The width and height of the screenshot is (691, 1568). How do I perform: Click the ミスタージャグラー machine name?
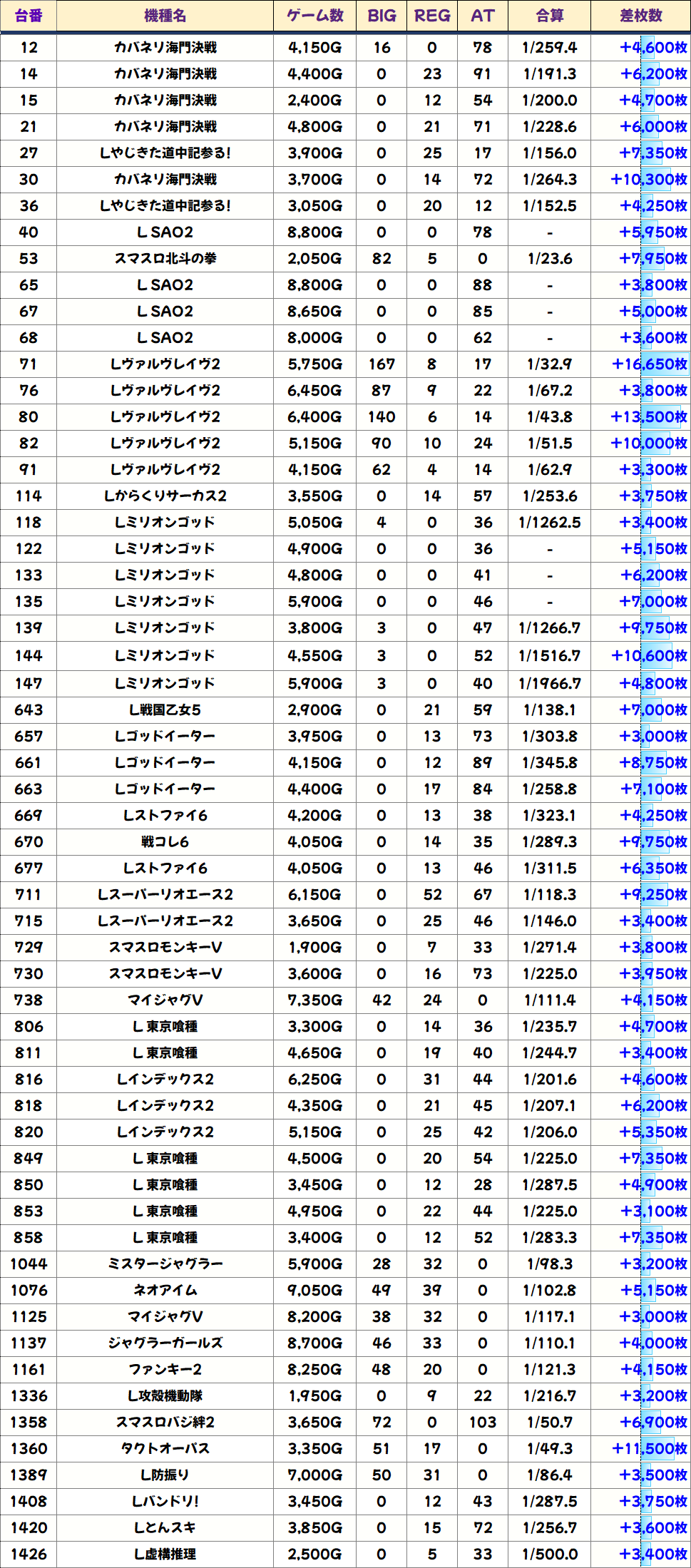coord(165,1264)
